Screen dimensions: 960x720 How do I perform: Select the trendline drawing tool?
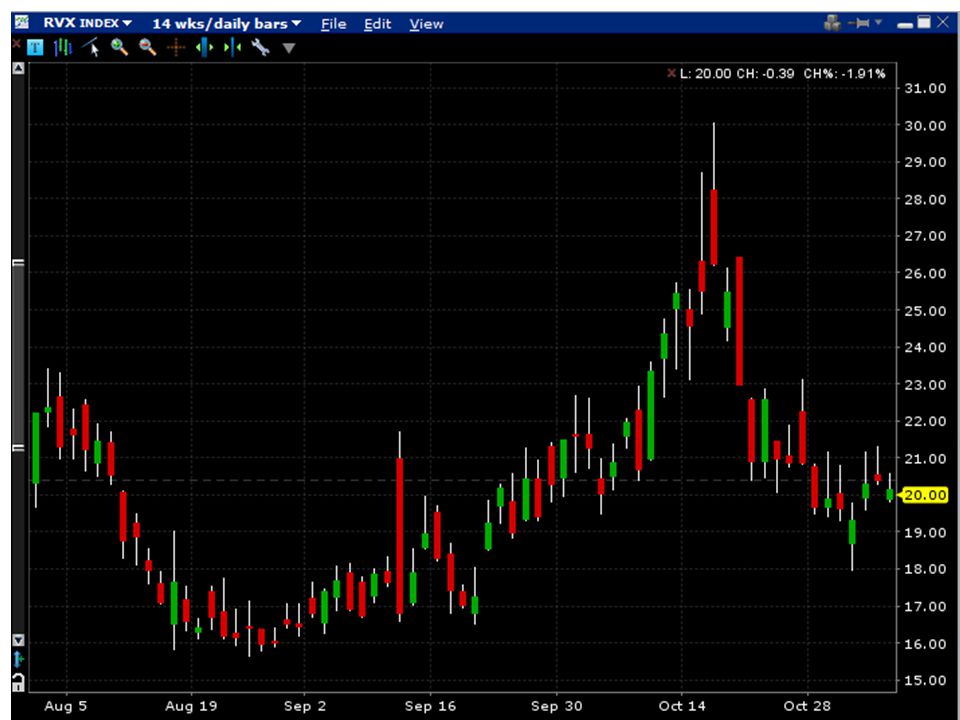click(x=91, y=47)
